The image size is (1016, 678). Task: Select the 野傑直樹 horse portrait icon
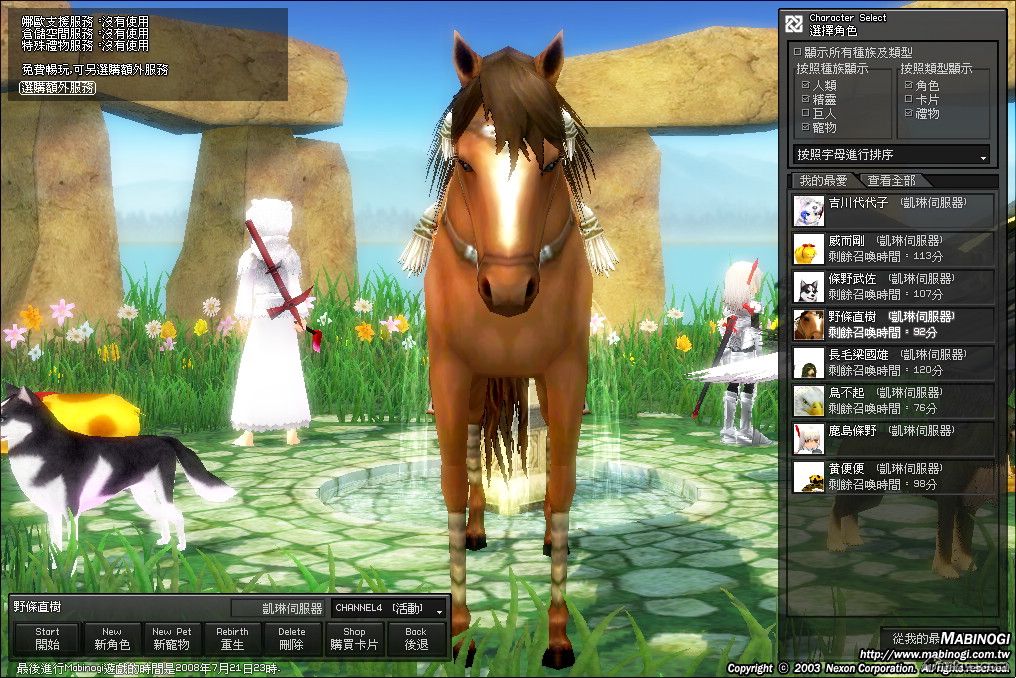pyautogui.click(x=809, y=325)
